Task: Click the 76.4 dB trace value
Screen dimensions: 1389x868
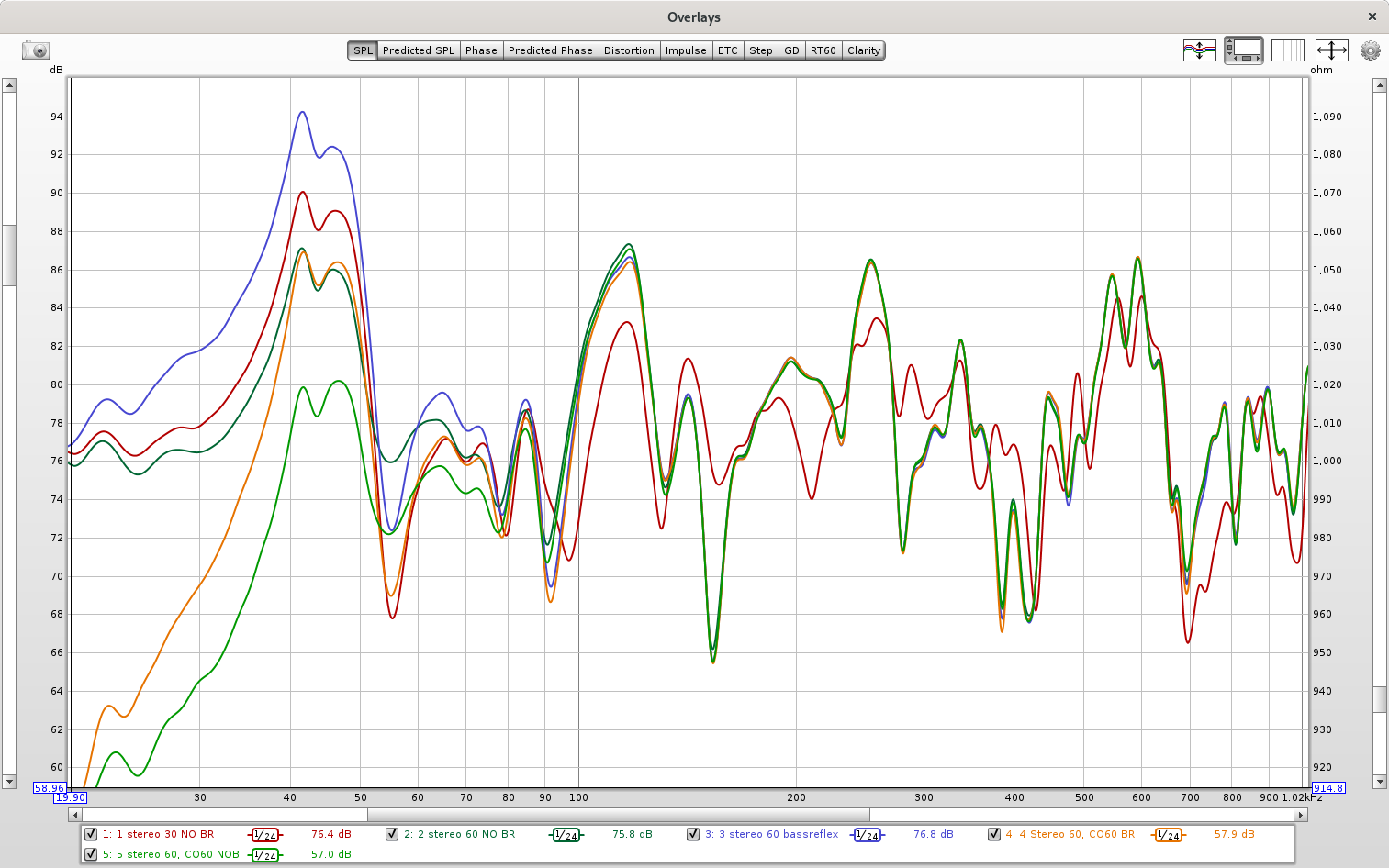Action: (331, 835)
